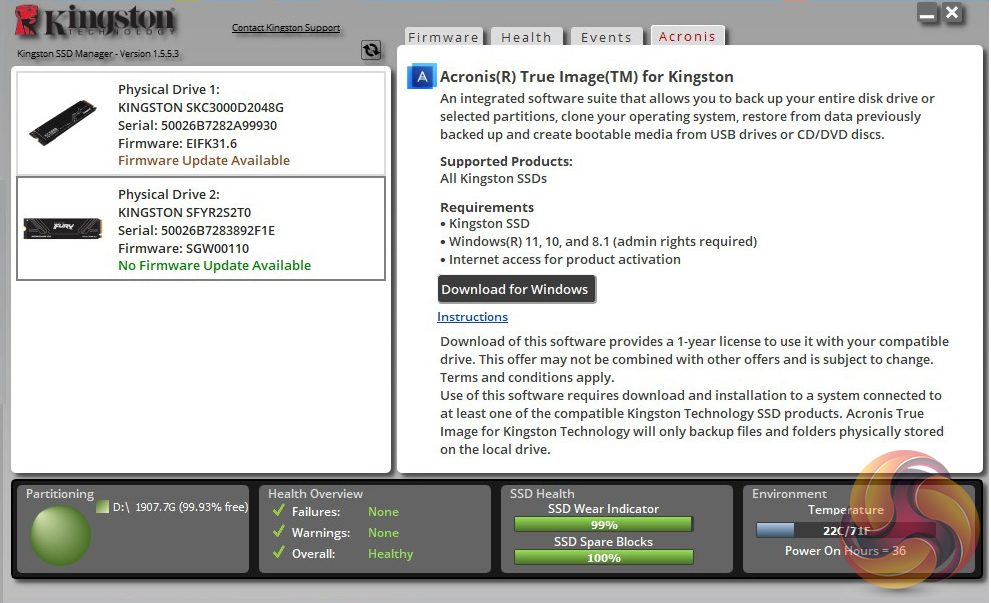Click Kingston SSD Manager version text
Viewport: 991px width, 603px height.
(x=98, y=54)
